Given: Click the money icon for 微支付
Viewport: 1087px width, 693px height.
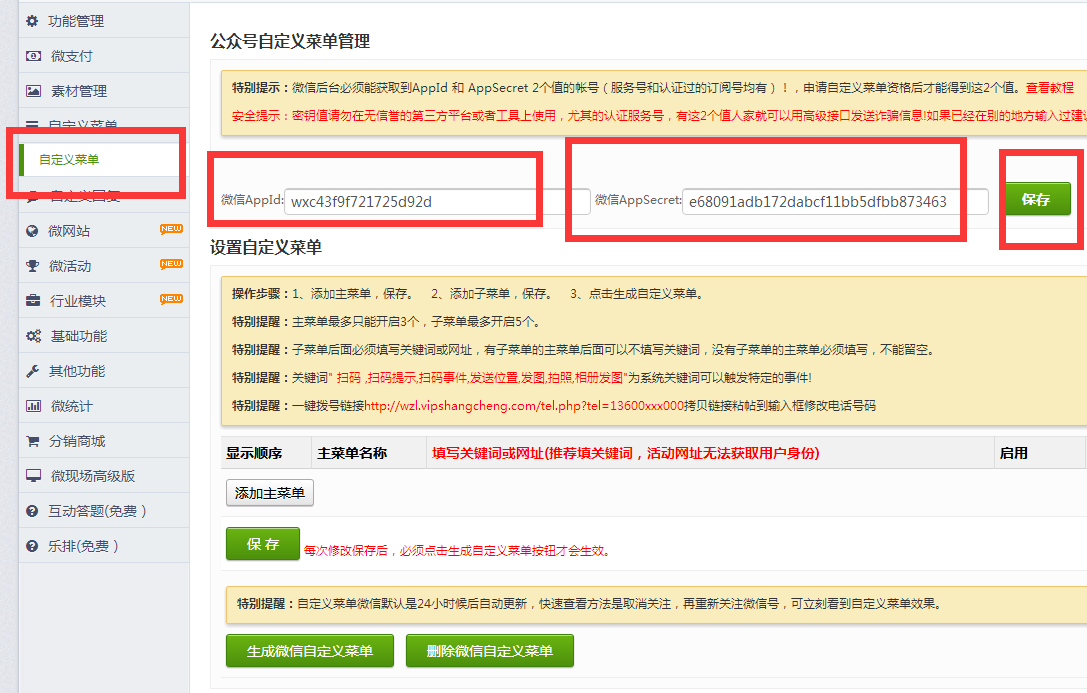Looking at the screenshot, I should pyautogui.click(x=33, y=56).
